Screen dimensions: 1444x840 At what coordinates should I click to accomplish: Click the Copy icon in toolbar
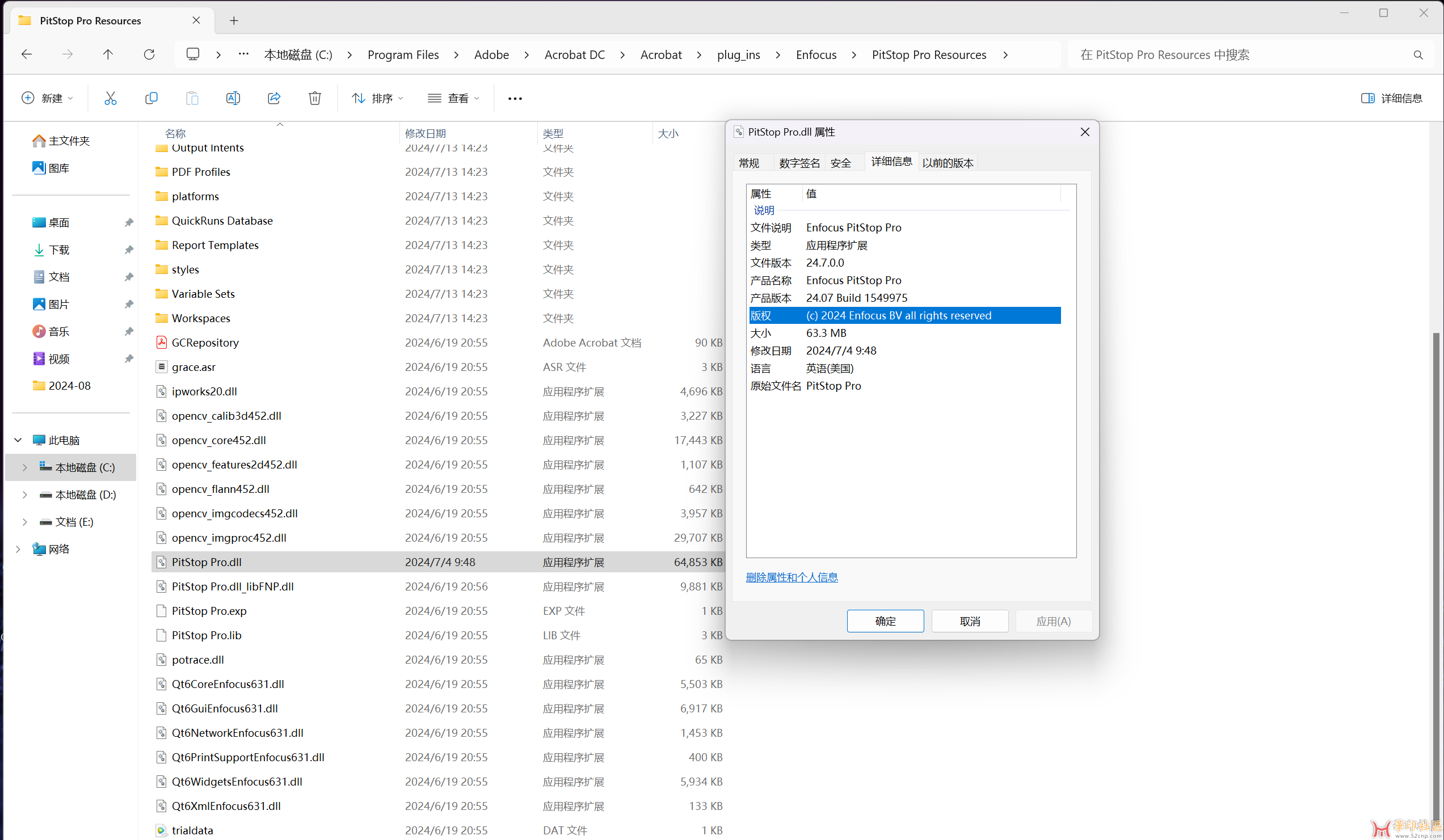coord(151,99)
